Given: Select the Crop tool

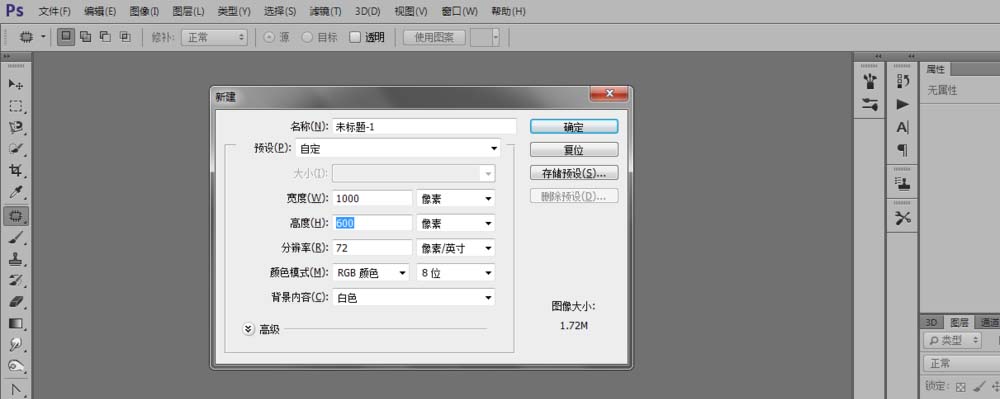Looking at the screenshot, I should [16, 171].
